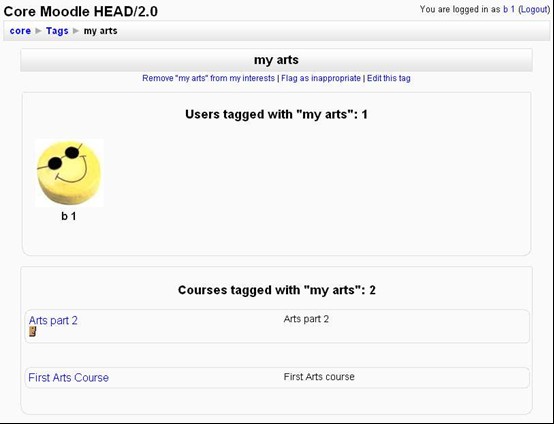Screen dimensions: 554x424
Task: Click the b 1 name under the avatar
Action: click(69, 216)
